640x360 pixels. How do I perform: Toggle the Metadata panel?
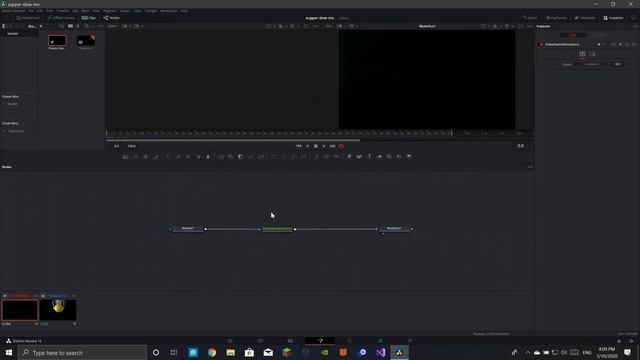click(585, 18)
